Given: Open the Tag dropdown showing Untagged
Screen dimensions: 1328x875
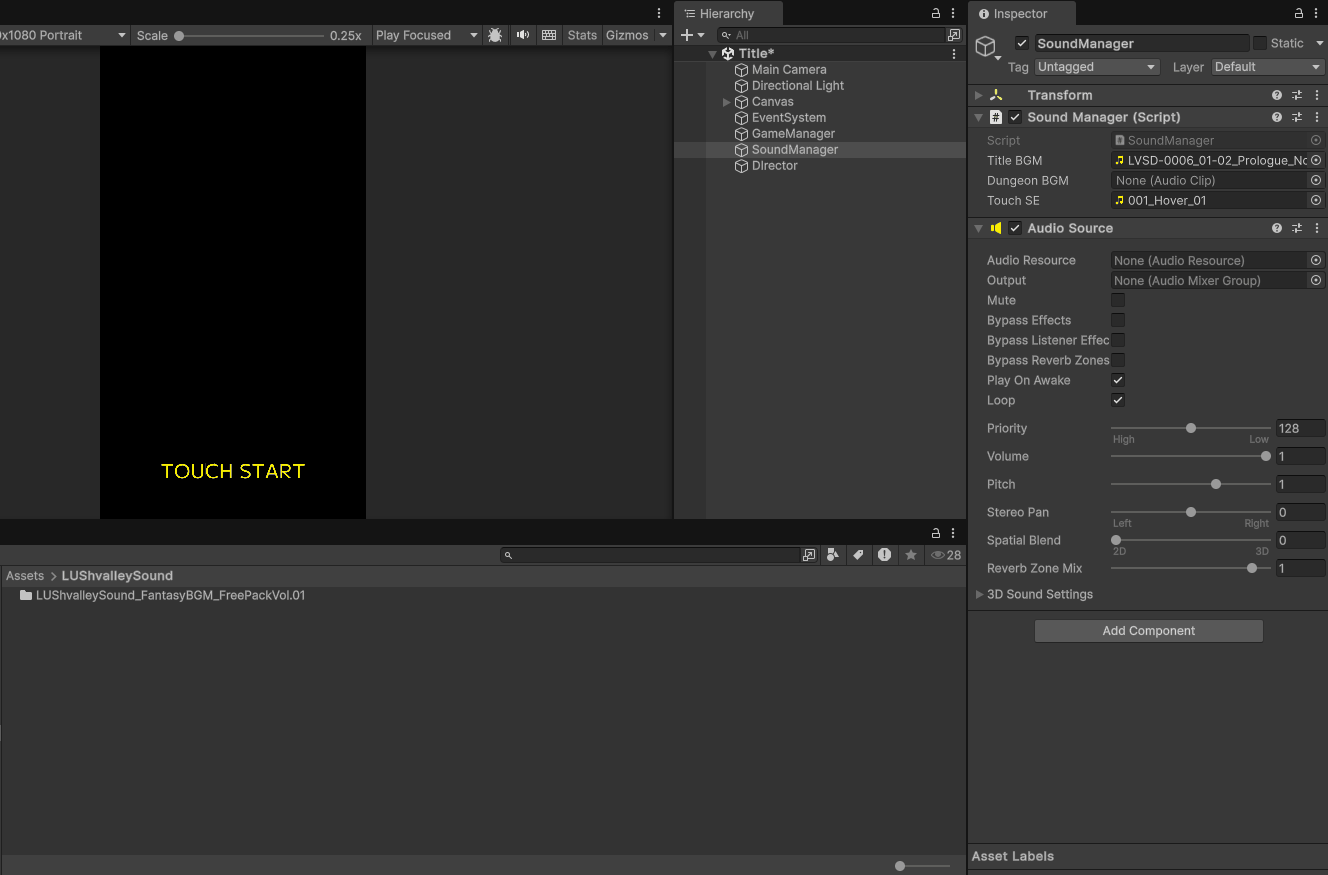Looking at the screenshot, I should click(1096, 67).
